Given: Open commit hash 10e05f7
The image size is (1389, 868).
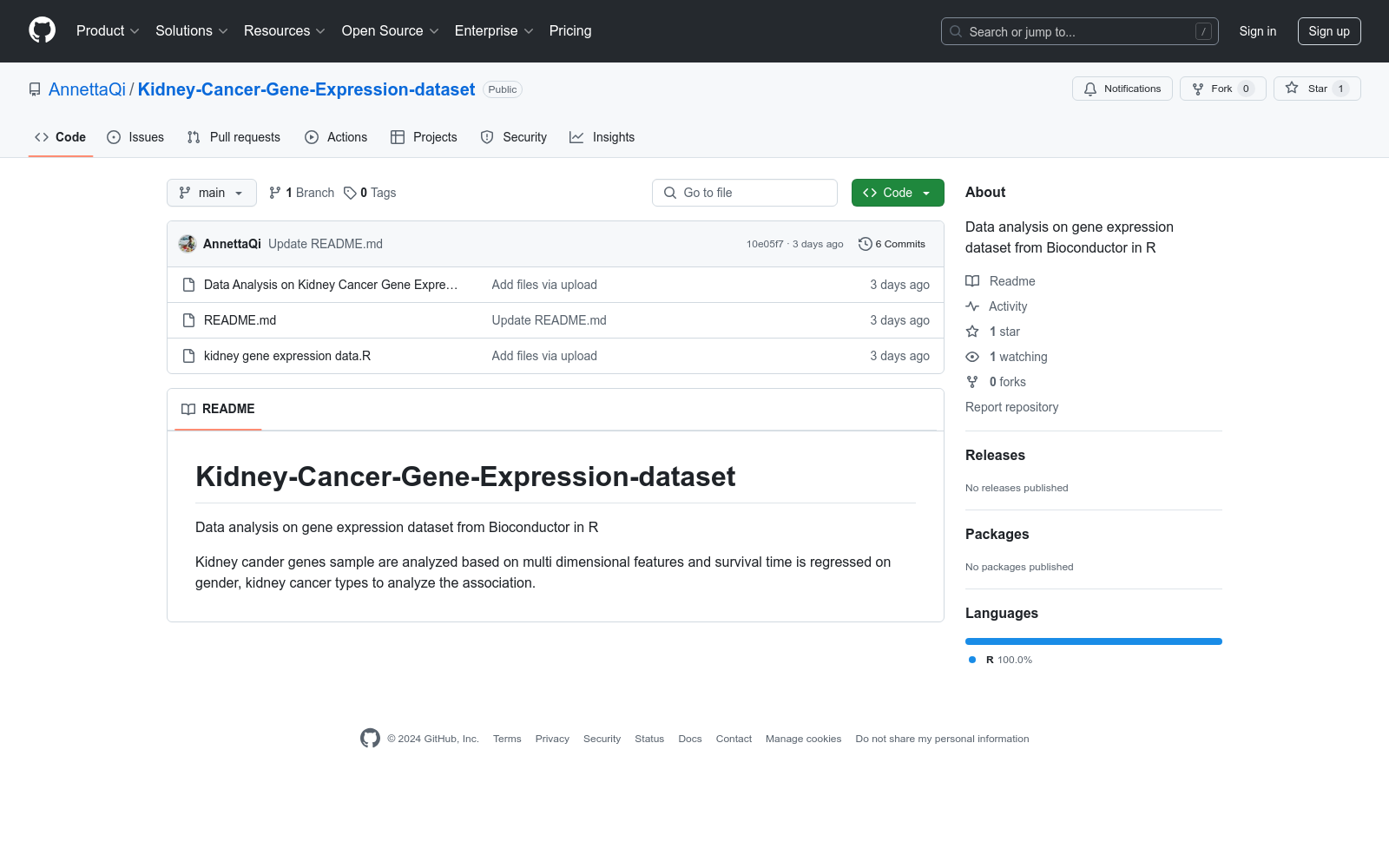Looking at the screenshot, I should pyautogui.click(x=765, y=244).
